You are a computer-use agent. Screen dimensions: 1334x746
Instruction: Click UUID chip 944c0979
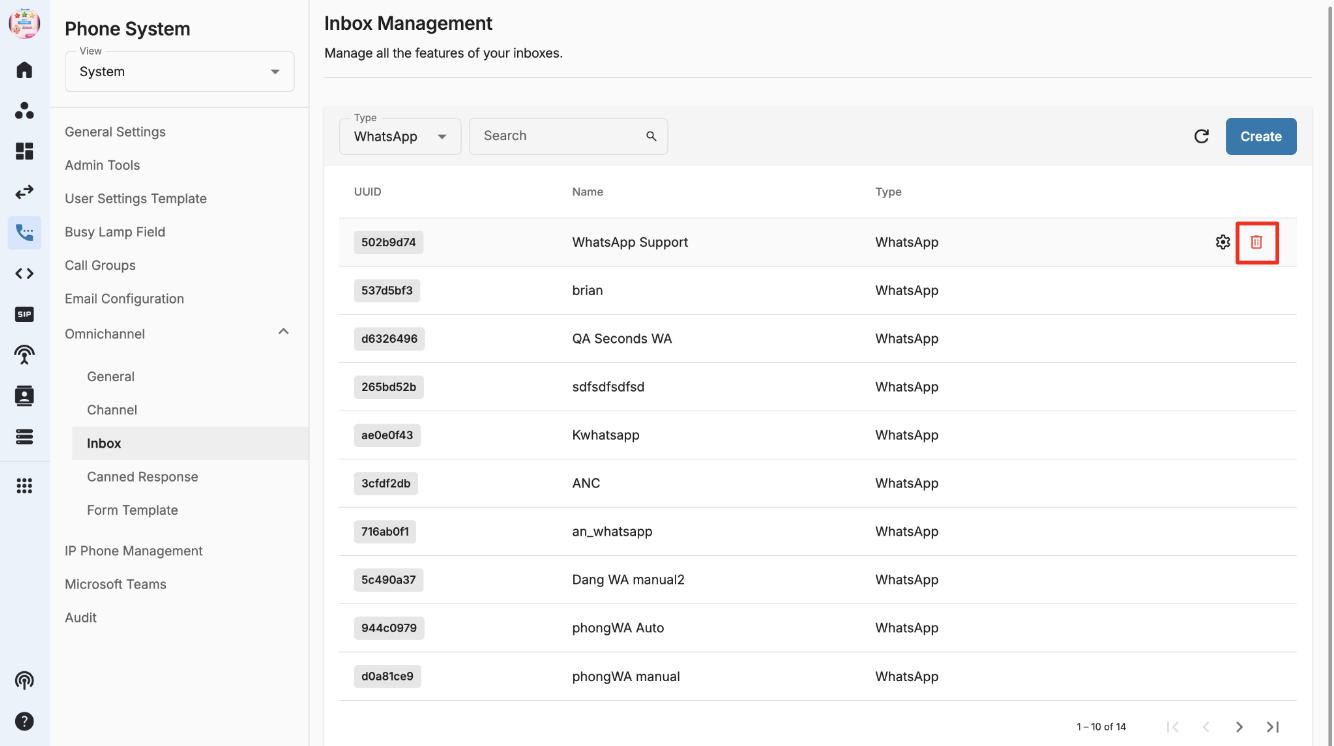(x=389, y=628)
